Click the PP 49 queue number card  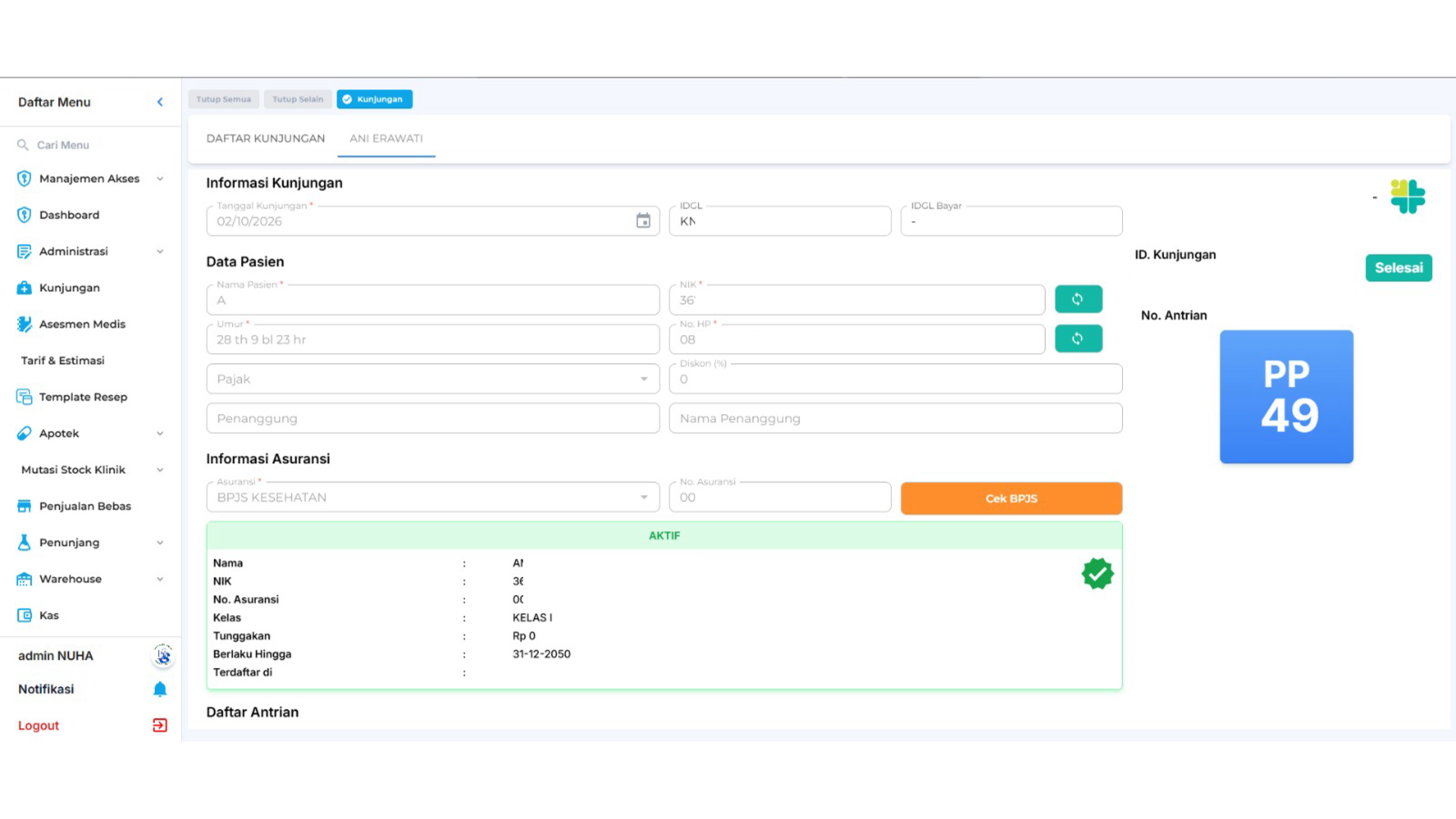(x=1287, y=397)
